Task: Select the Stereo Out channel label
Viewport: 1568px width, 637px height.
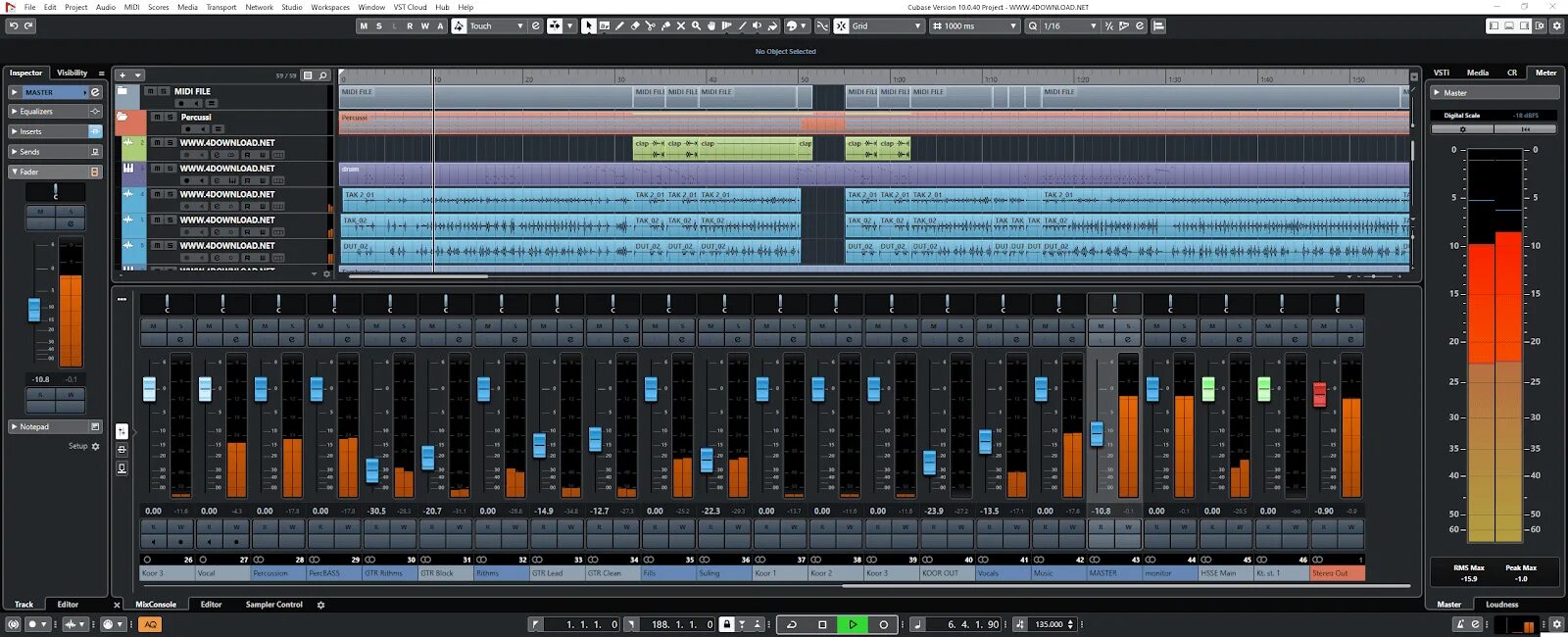Action: [1337, 573]
